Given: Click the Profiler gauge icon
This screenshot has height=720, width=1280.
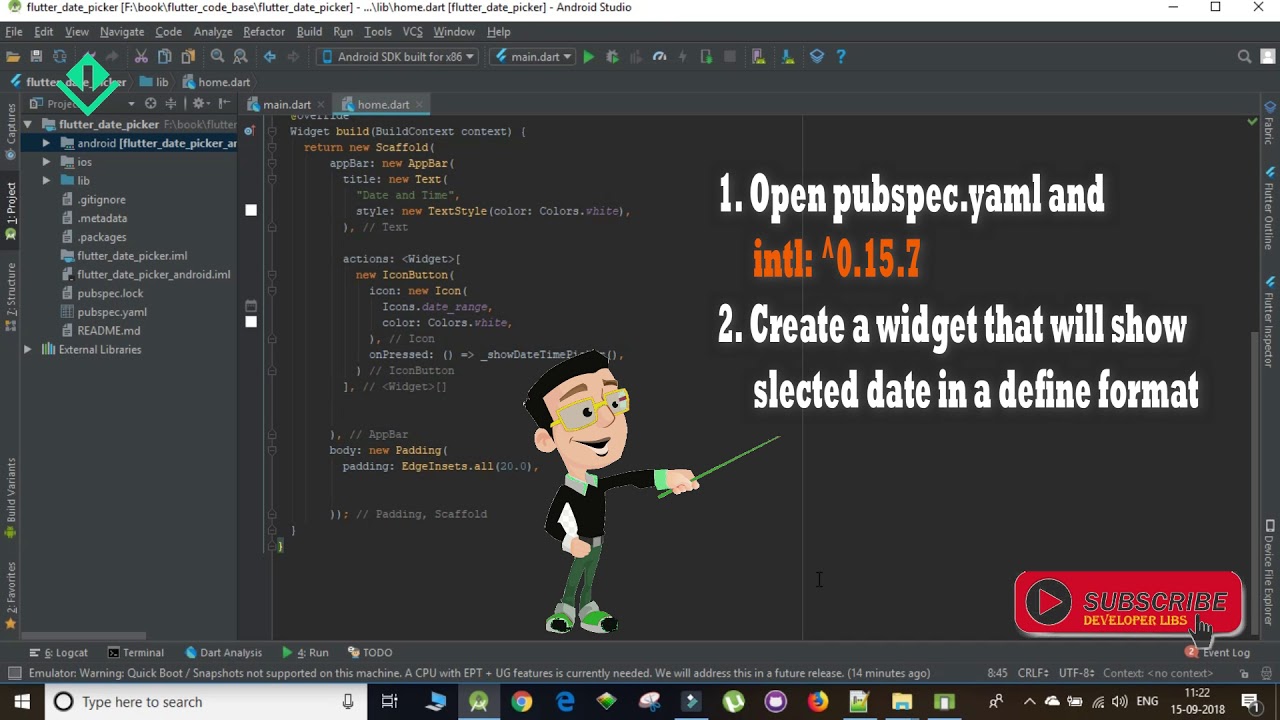Looking at the screenshot, I should [659, 57].
